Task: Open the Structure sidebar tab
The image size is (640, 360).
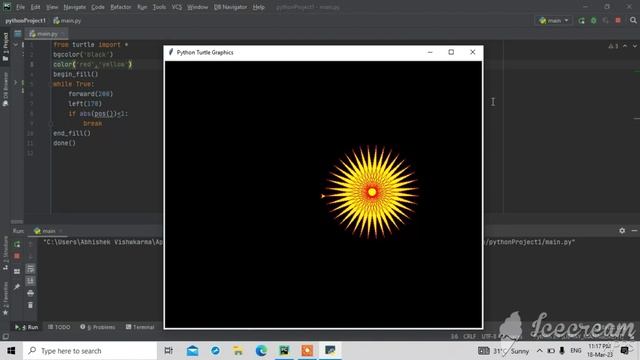Action: (5, 253)
